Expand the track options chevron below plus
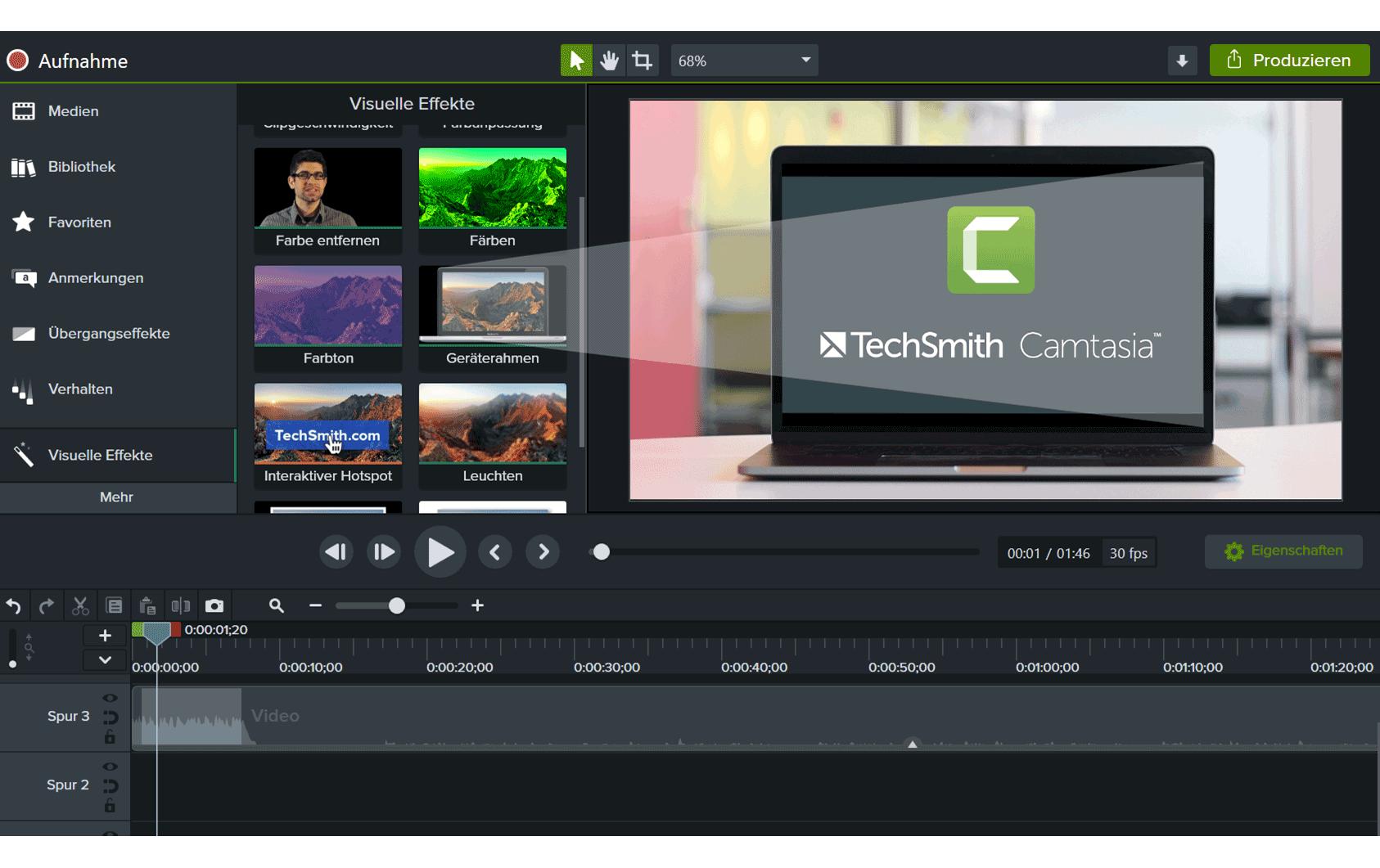 point(105,659)
